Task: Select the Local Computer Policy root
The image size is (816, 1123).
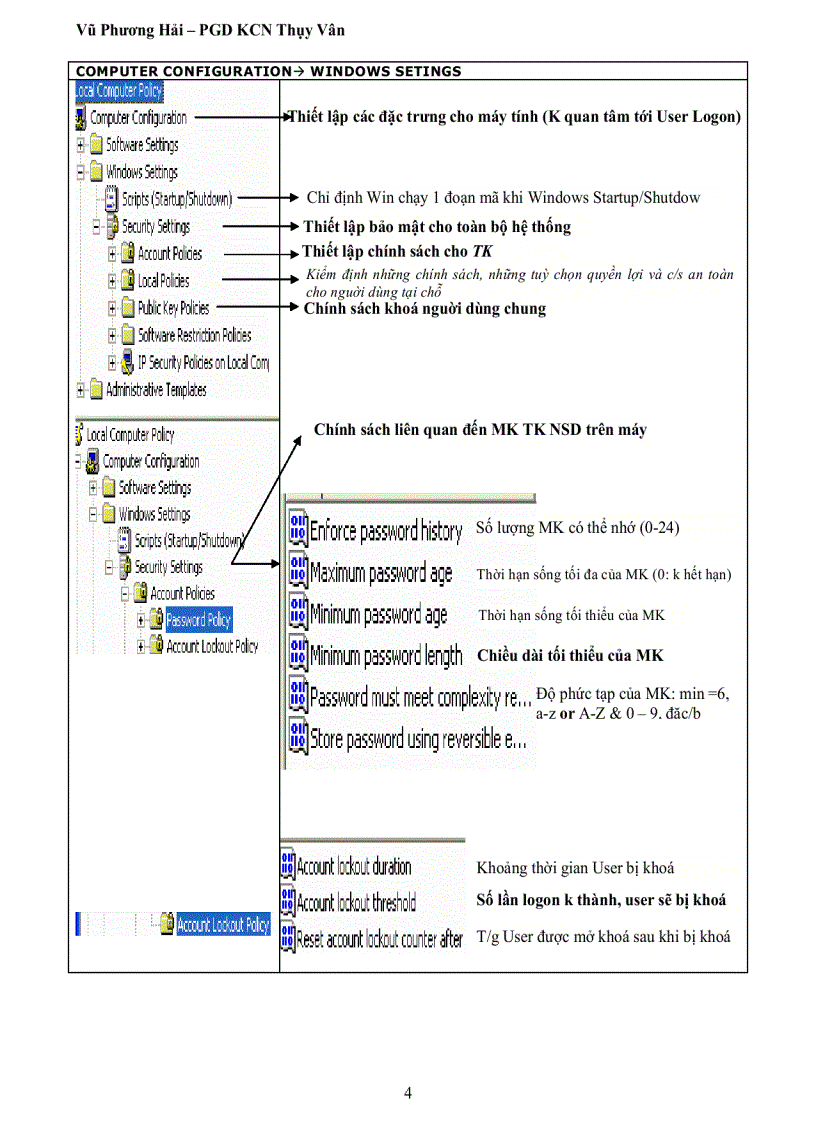Action: tap(118, 90)
